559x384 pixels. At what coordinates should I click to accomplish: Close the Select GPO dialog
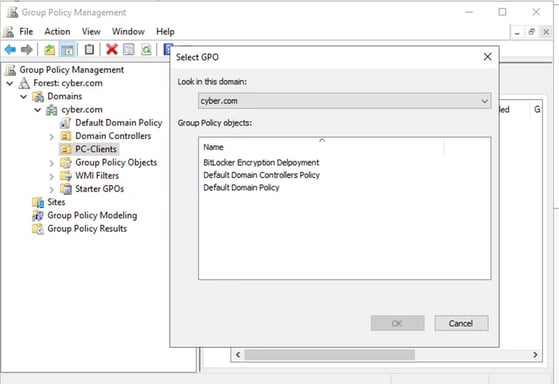[487, 57]
